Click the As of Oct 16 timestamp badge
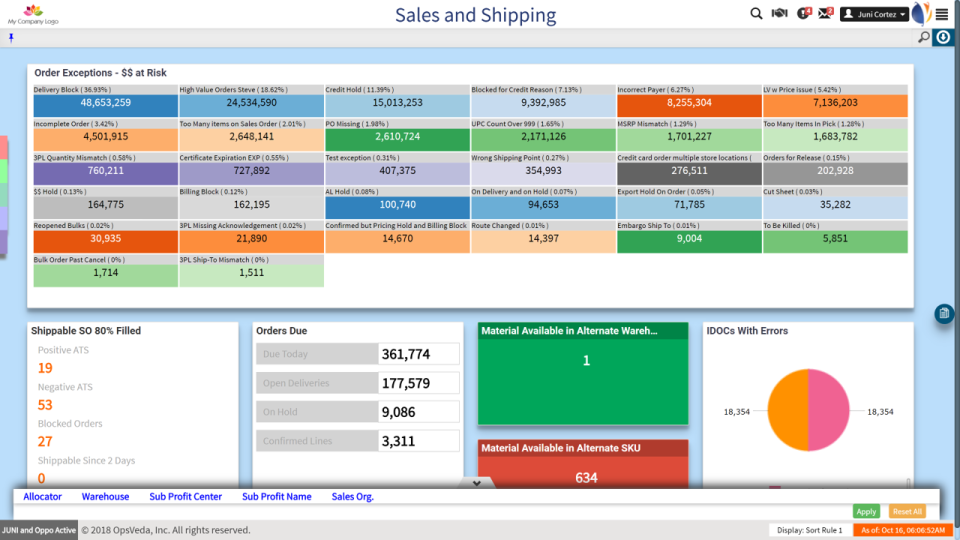 pyautogui.click(x=902, y=530)
